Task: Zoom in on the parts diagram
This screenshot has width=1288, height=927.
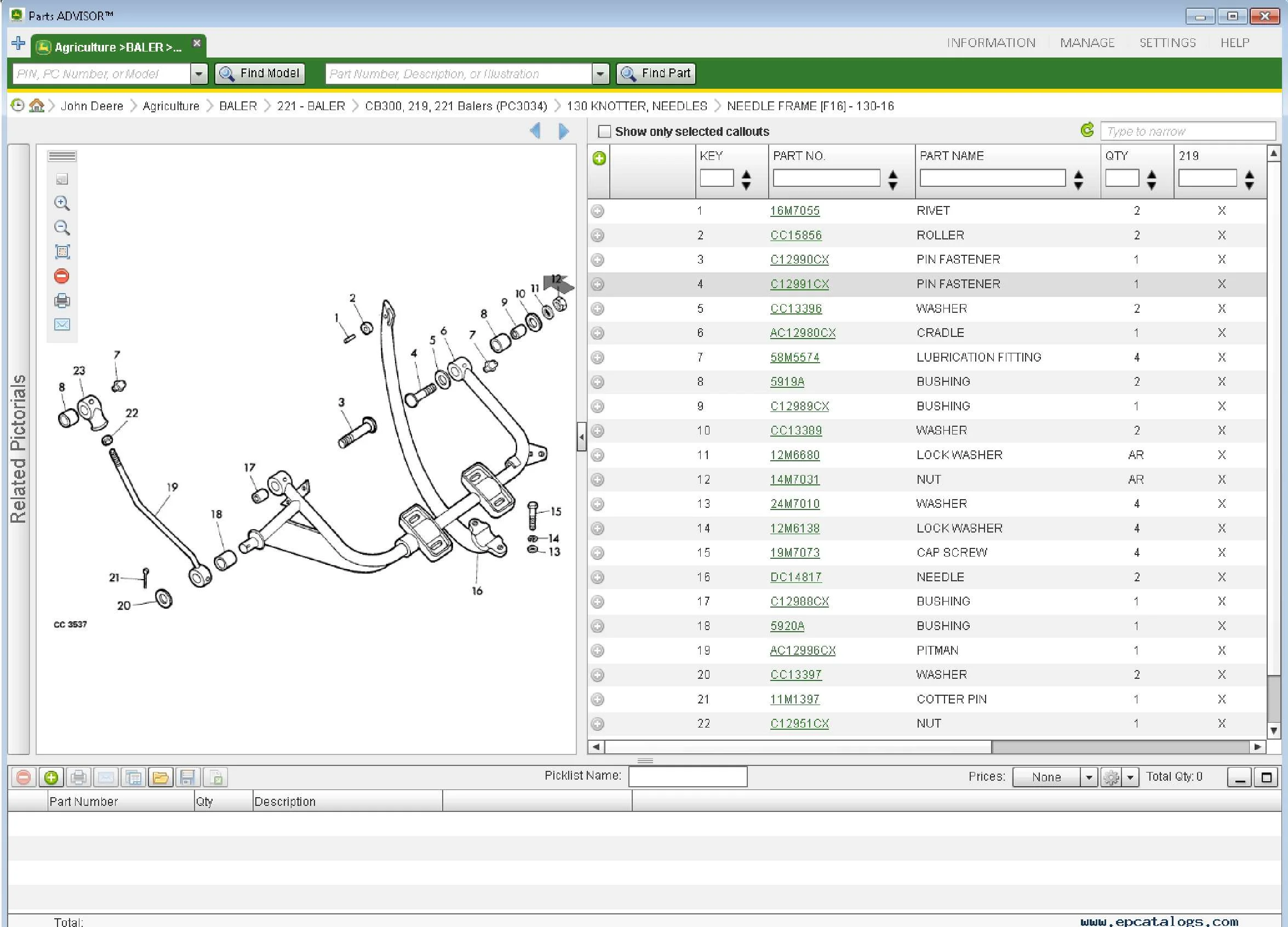Action: click(x=62, y=203)
